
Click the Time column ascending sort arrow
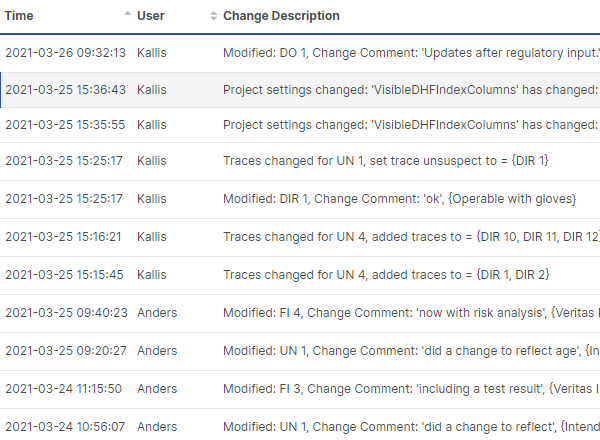pos(127,16)
